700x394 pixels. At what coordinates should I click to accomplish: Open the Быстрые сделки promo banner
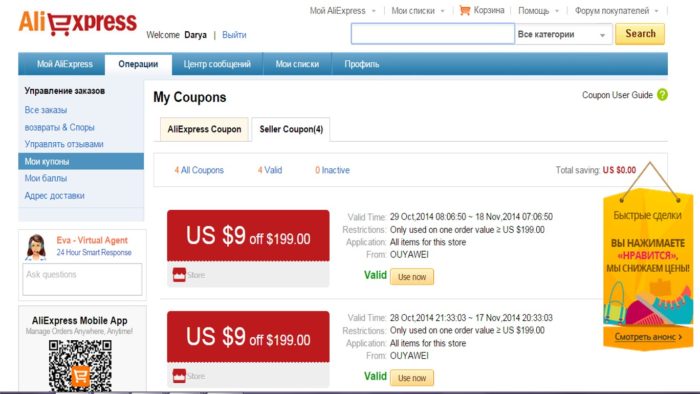[x=648, y=268]
